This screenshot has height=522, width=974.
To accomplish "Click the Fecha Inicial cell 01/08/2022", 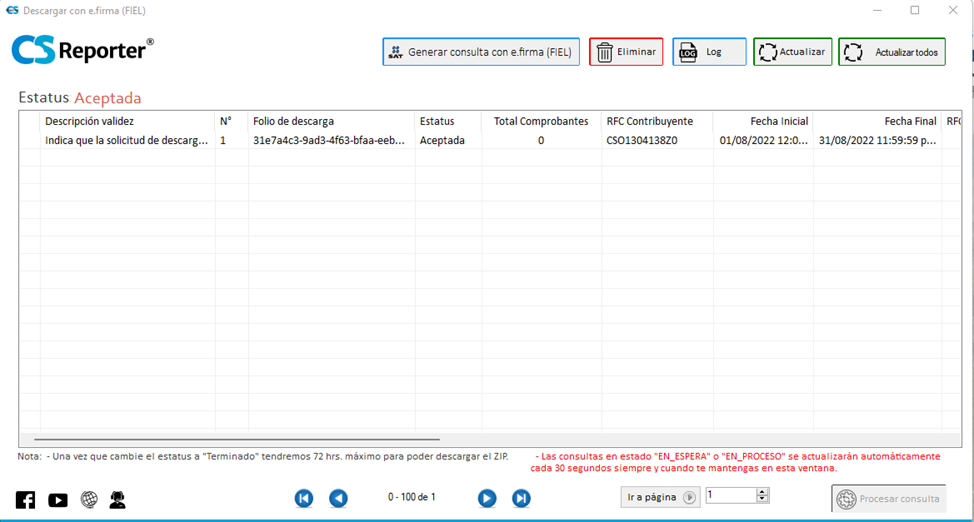I will pyautogui.click(x=763, y=140).
